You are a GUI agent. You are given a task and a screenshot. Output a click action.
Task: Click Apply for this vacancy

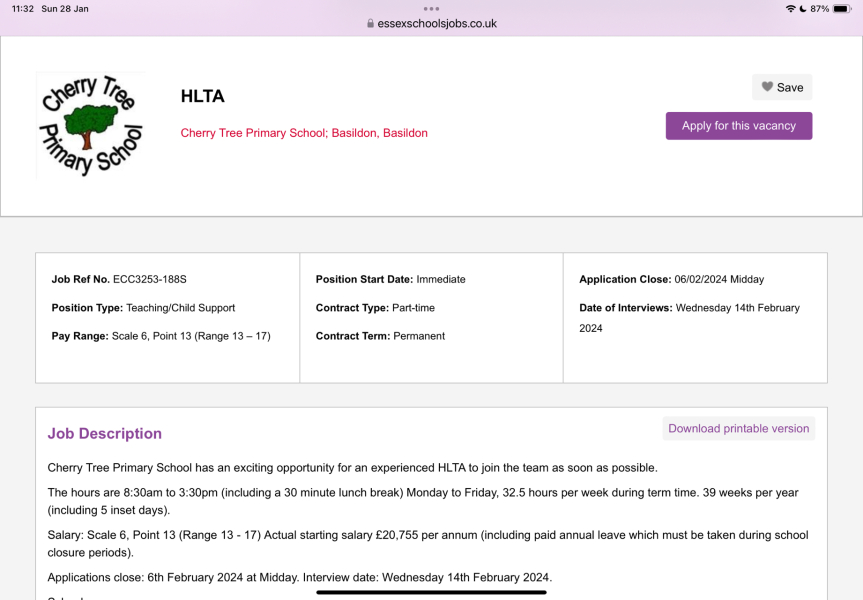click(x=738, y=125)
